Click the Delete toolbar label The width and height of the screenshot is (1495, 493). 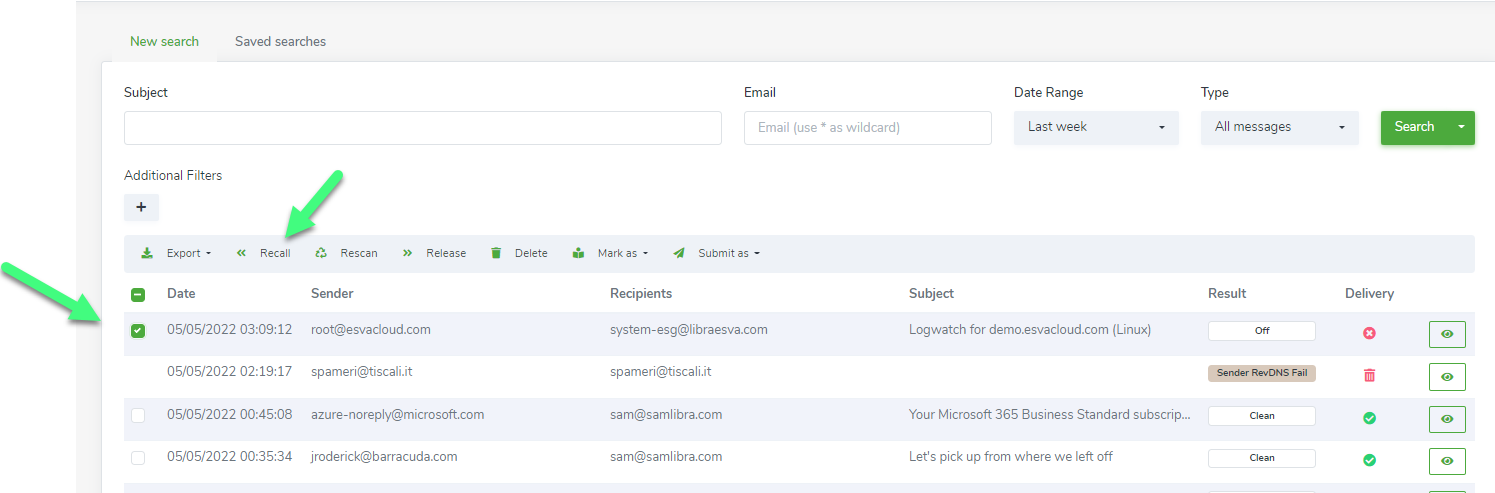pyautogui.click(x=531, y=253)
